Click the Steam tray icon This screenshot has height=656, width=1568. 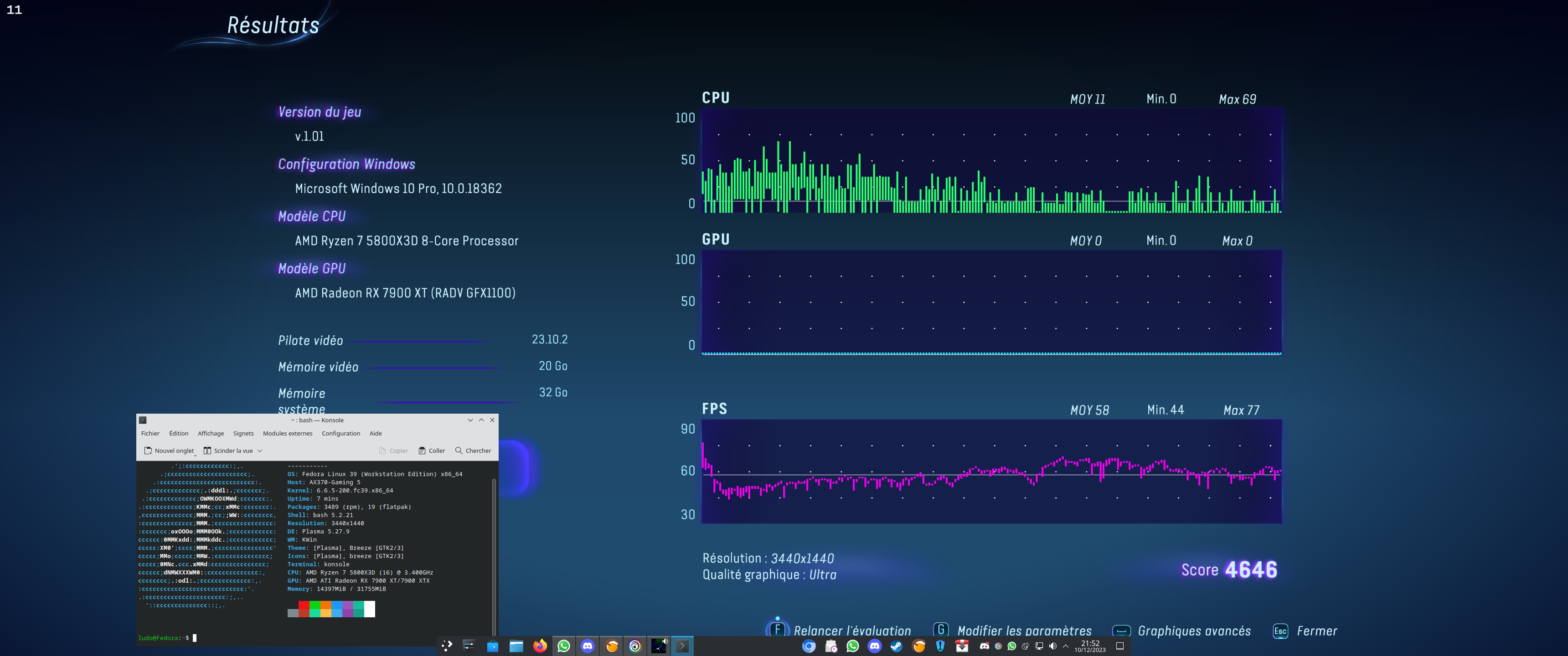[x=897, y=646]
